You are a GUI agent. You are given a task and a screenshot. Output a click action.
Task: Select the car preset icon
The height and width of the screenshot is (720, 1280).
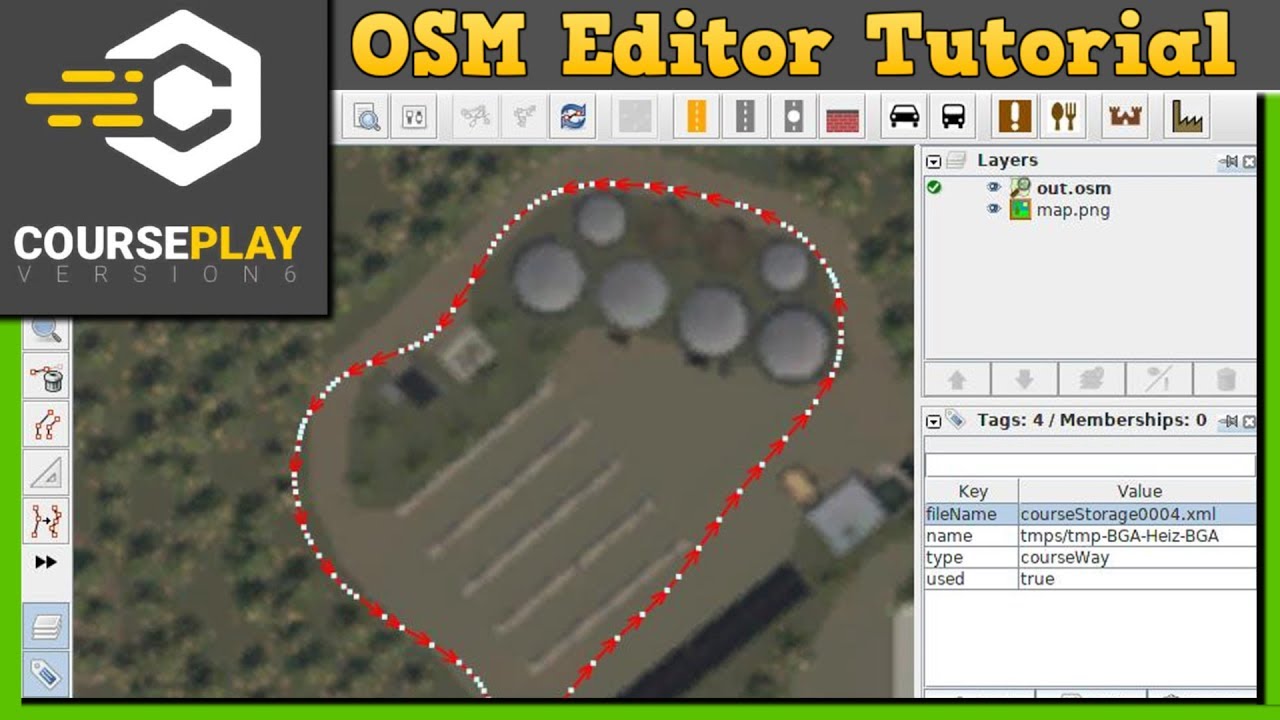(x=904, y=117)
